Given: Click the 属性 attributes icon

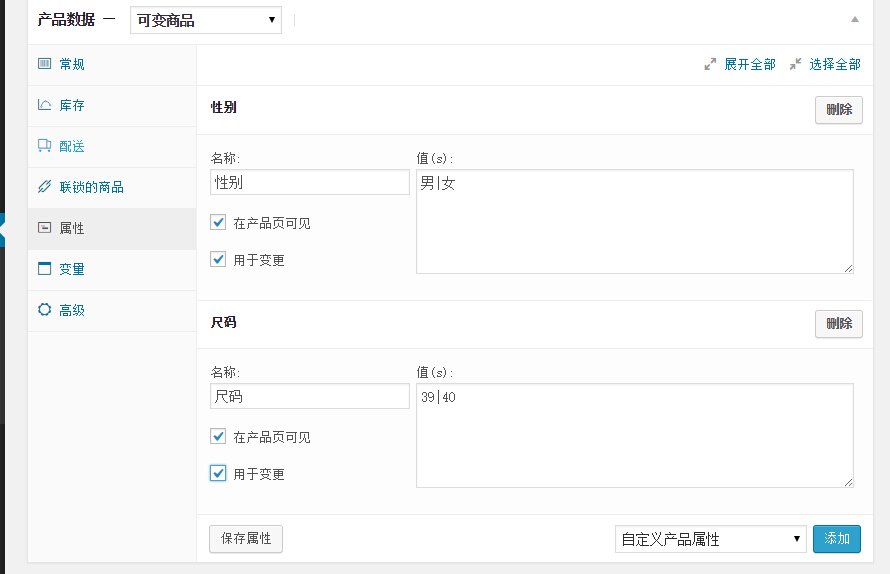Looking at the screenshot, I should click(44, 228).
